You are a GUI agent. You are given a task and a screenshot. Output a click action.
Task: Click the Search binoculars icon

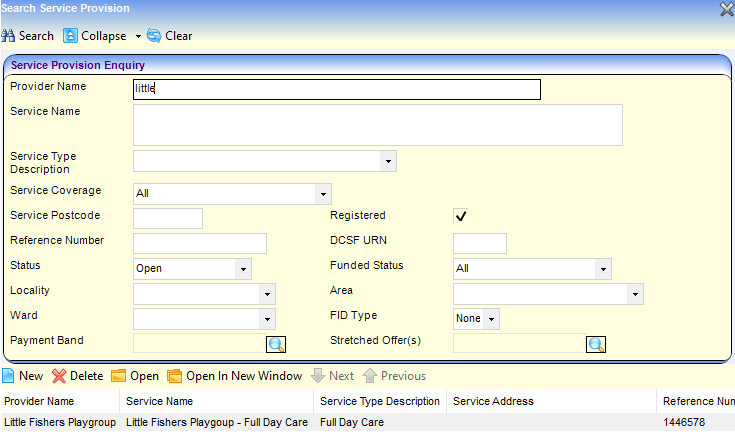tap(9, 36)
